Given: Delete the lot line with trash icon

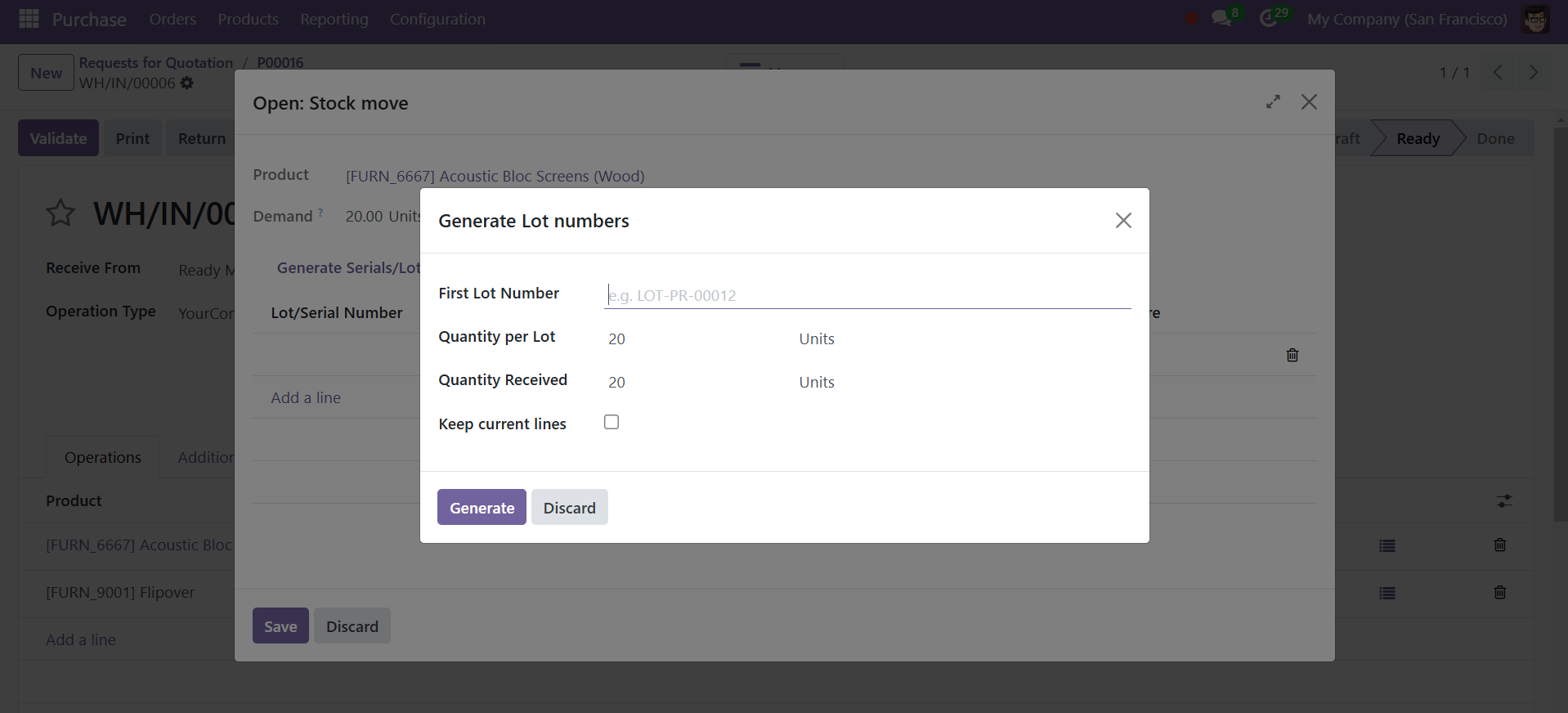Looking at the screenshot, I should point(1292,355).
